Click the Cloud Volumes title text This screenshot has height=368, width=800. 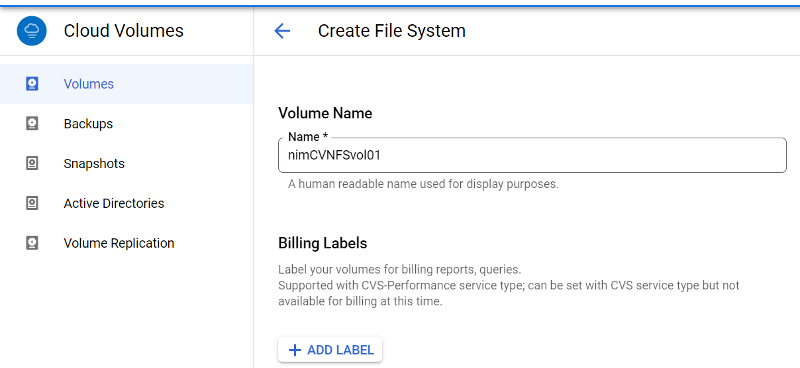(x=123, y=31)
